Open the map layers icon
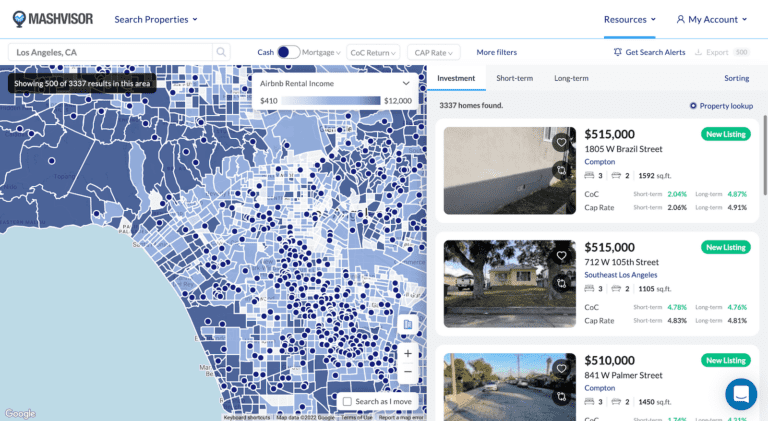This screenshot has width=768, height=421. 407,325
